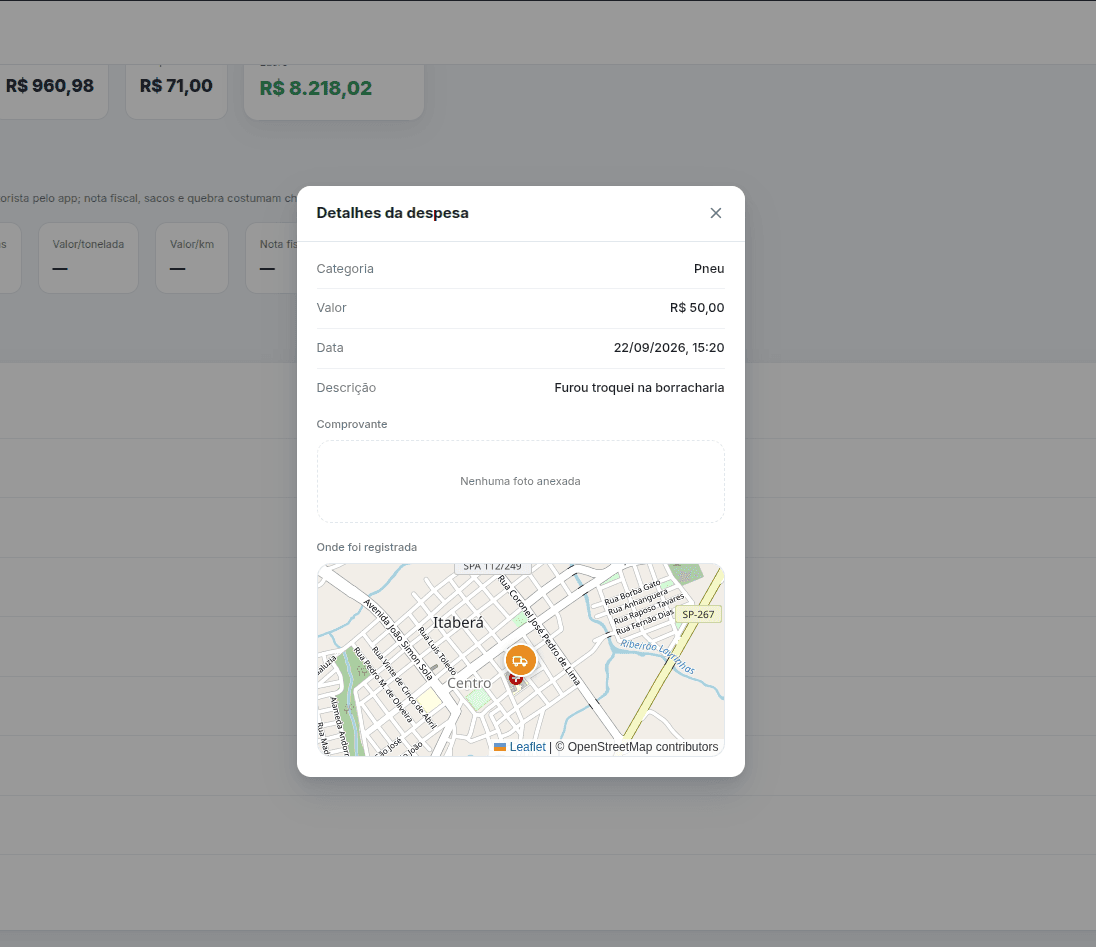This screenshot has width=1096, height=947.
Task: Open the Leaflet attribution link
Action: point(527,747)
